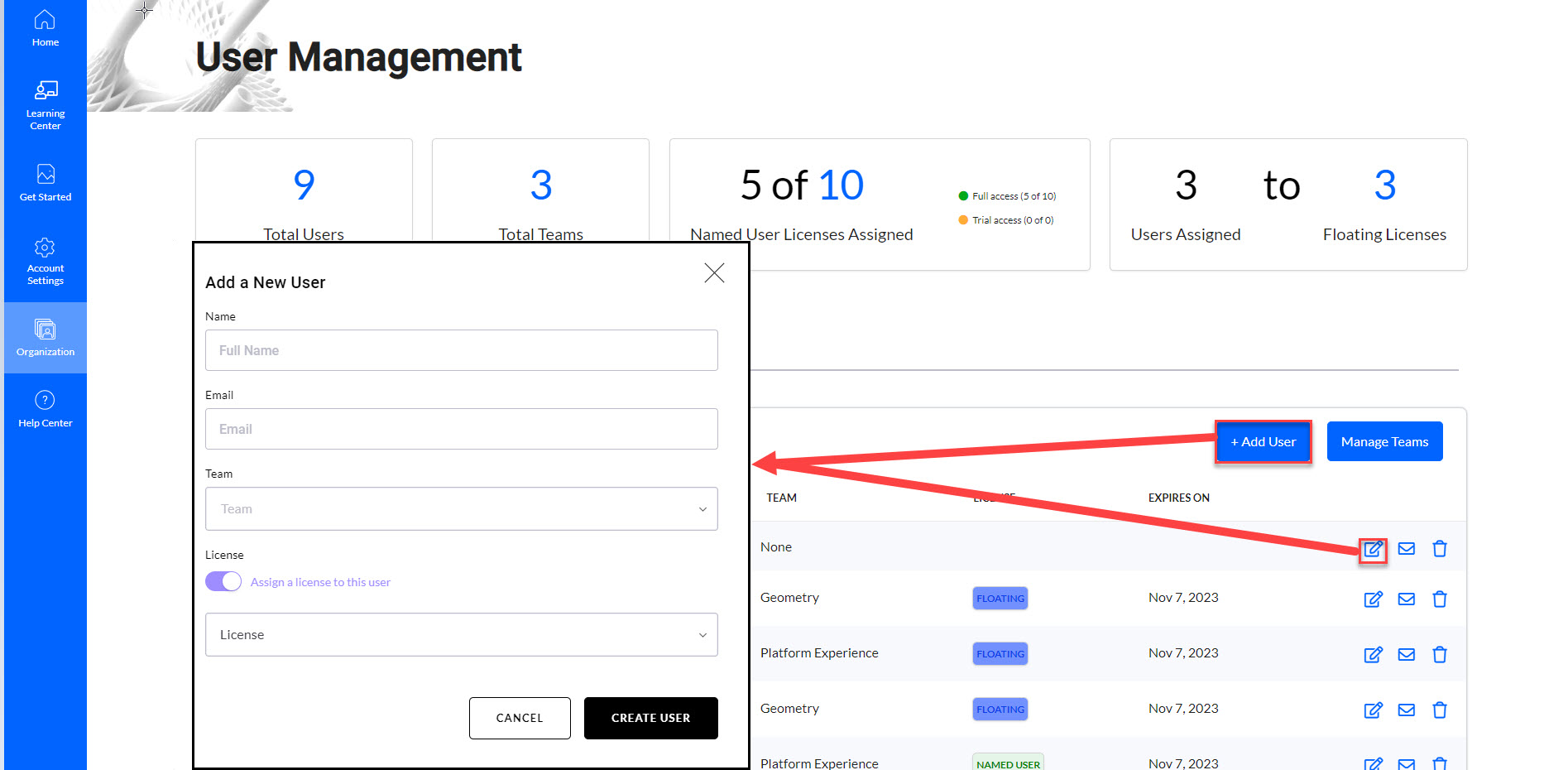
Task: Delete the second Geometry row user
Action: pos(1440,710)
